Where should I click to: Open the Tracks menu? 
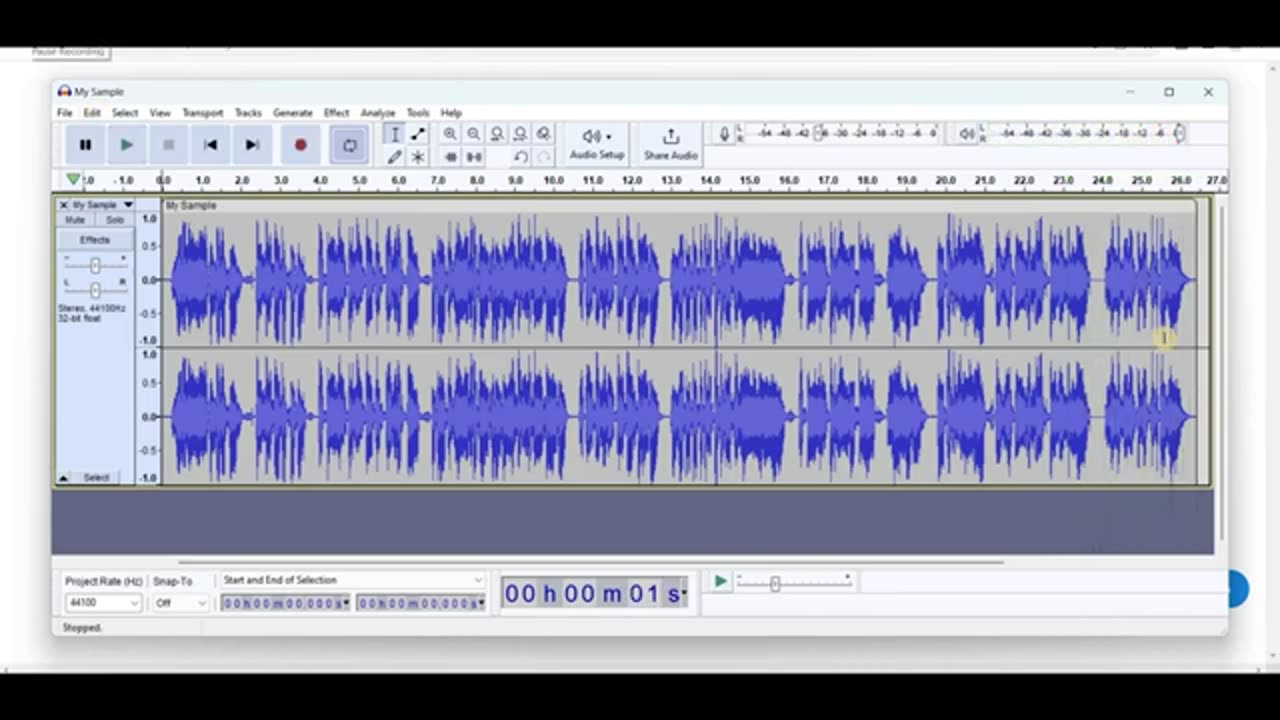pyautogui.click(x=248, y=113)
